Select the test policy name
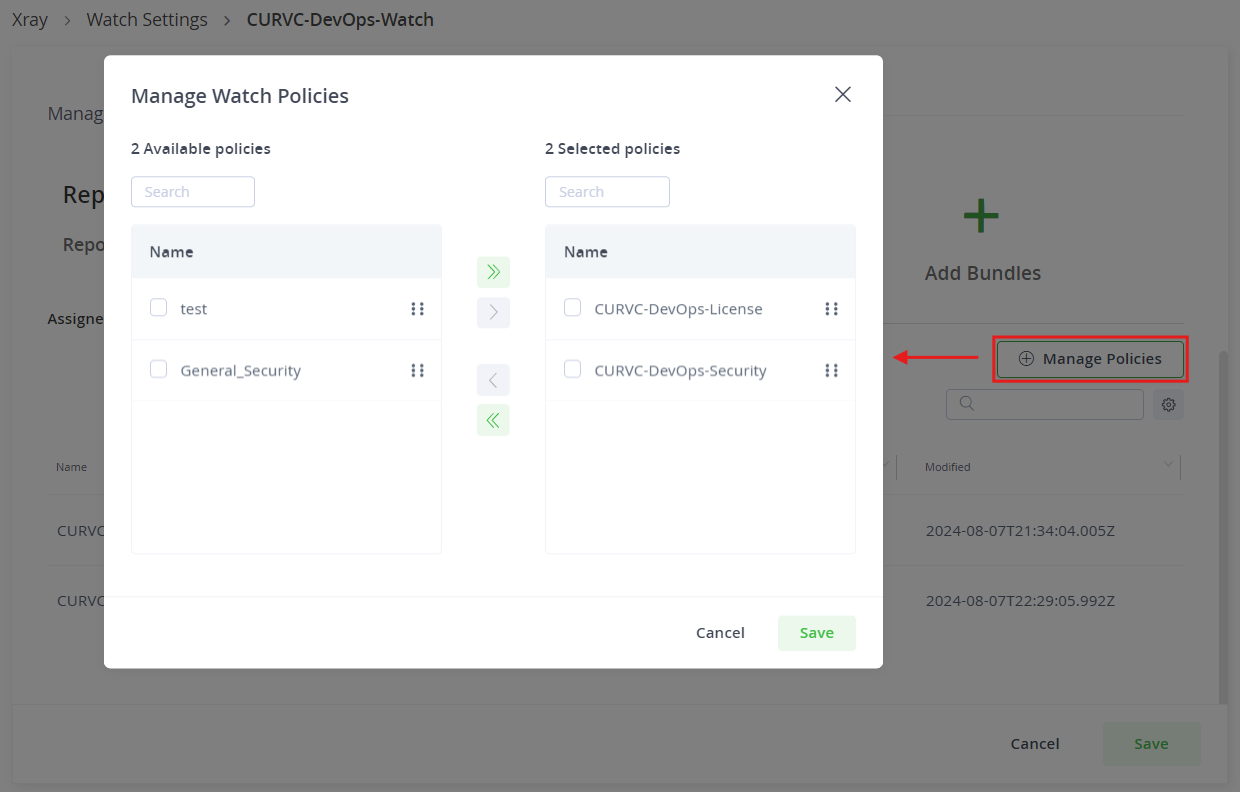 tap(193, 309)
